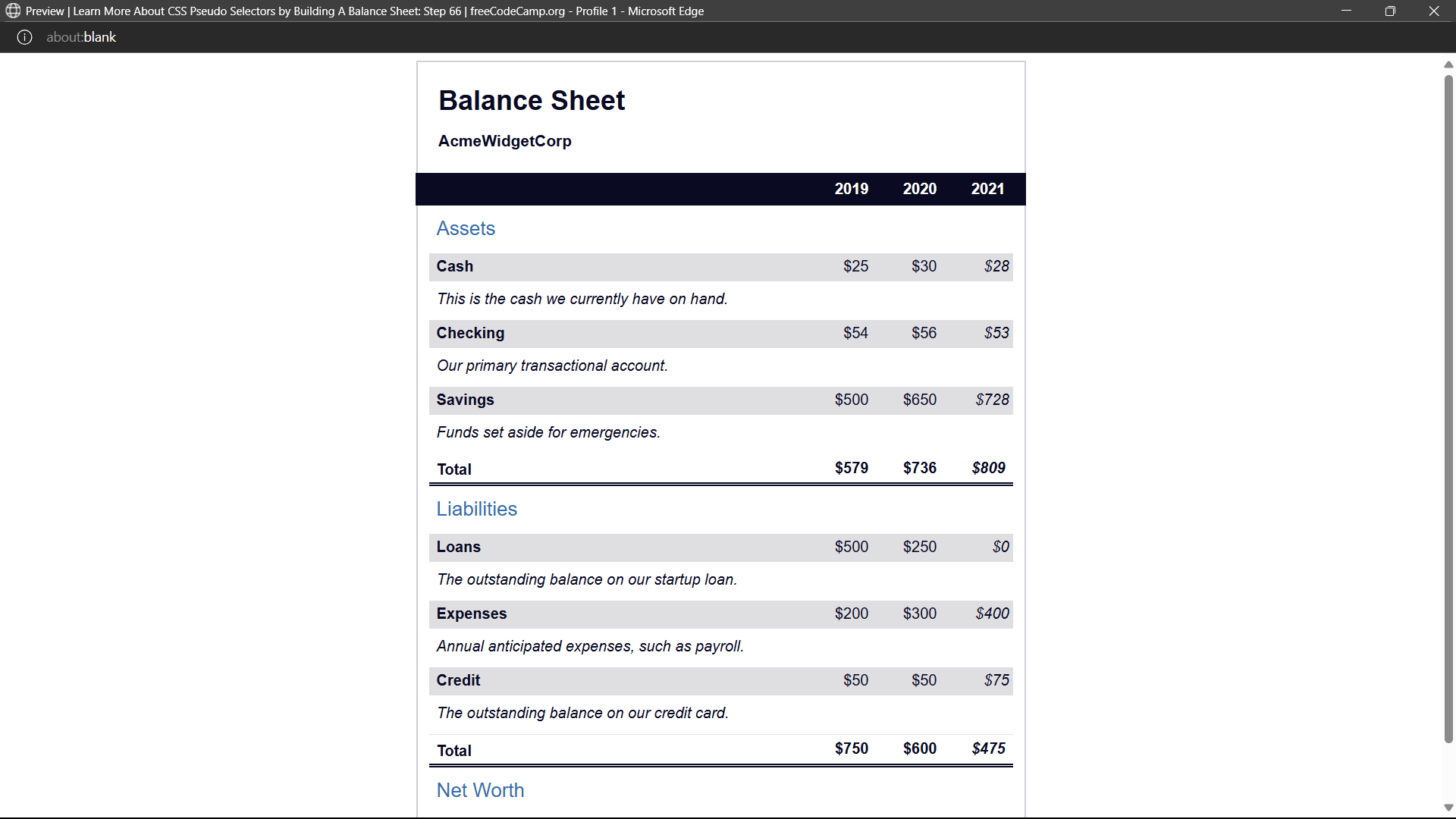The width and height of the screenshot is (1456, 819).
Task: Click the $250 Loans value
Action: (920, 547)
